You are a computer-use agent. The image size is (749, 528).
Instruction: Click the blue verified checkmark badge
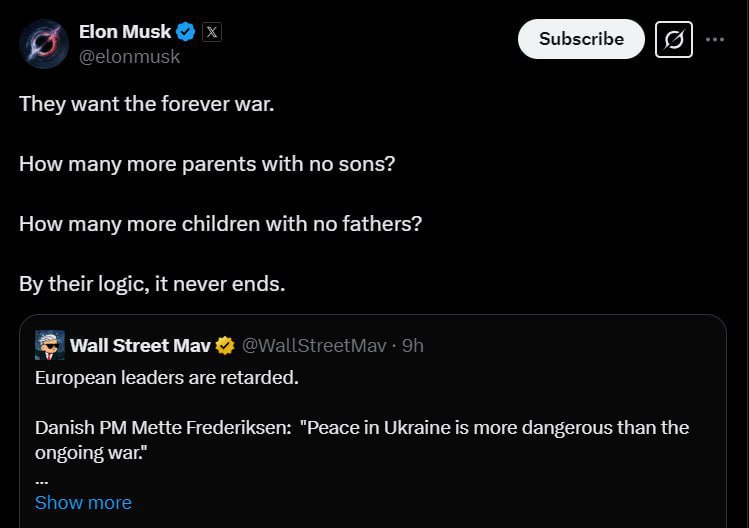(186, 32)
